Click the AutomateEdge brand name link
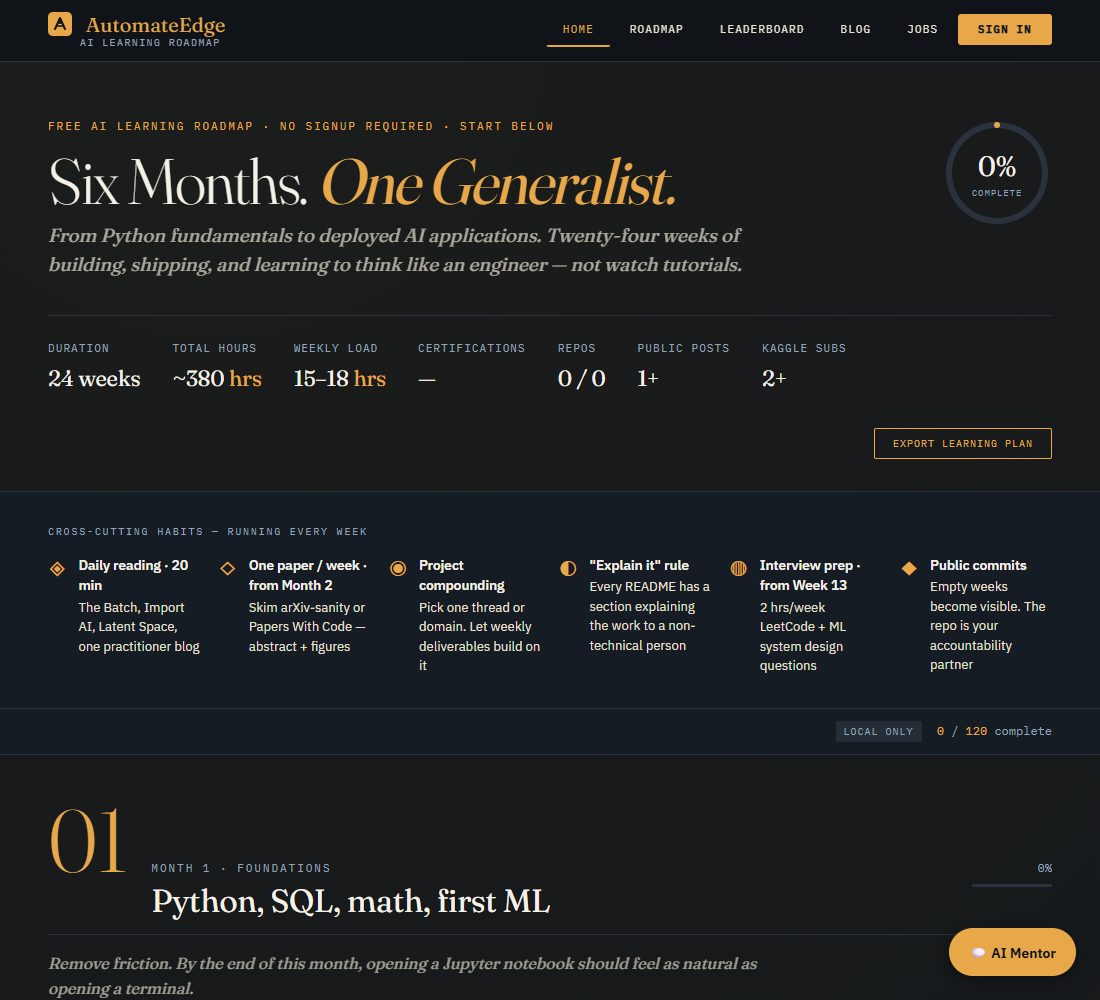The width and height of the screenshot is (1100, 1000). click(155, 25)
